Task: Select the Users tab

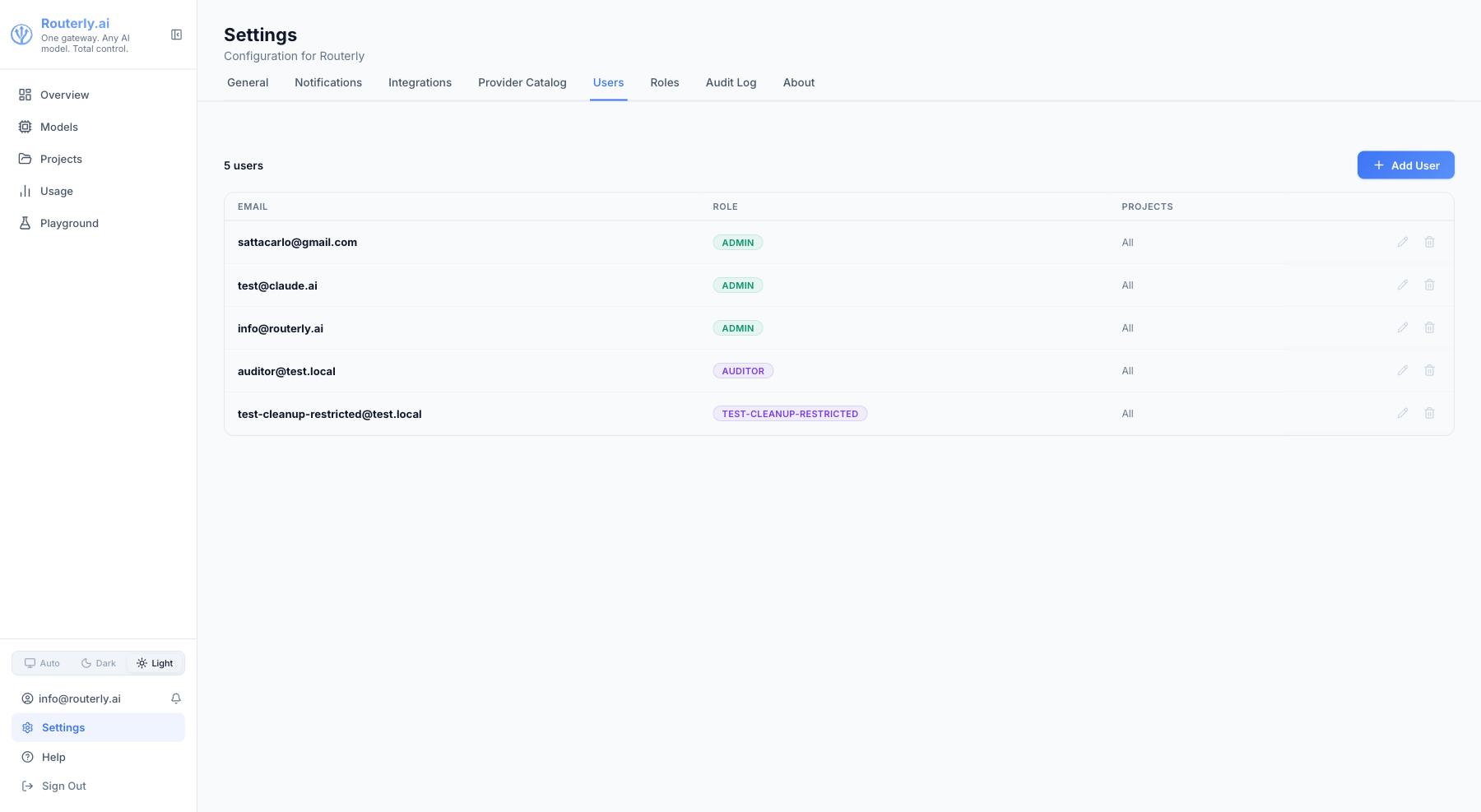Action: (x=609, y=82)
